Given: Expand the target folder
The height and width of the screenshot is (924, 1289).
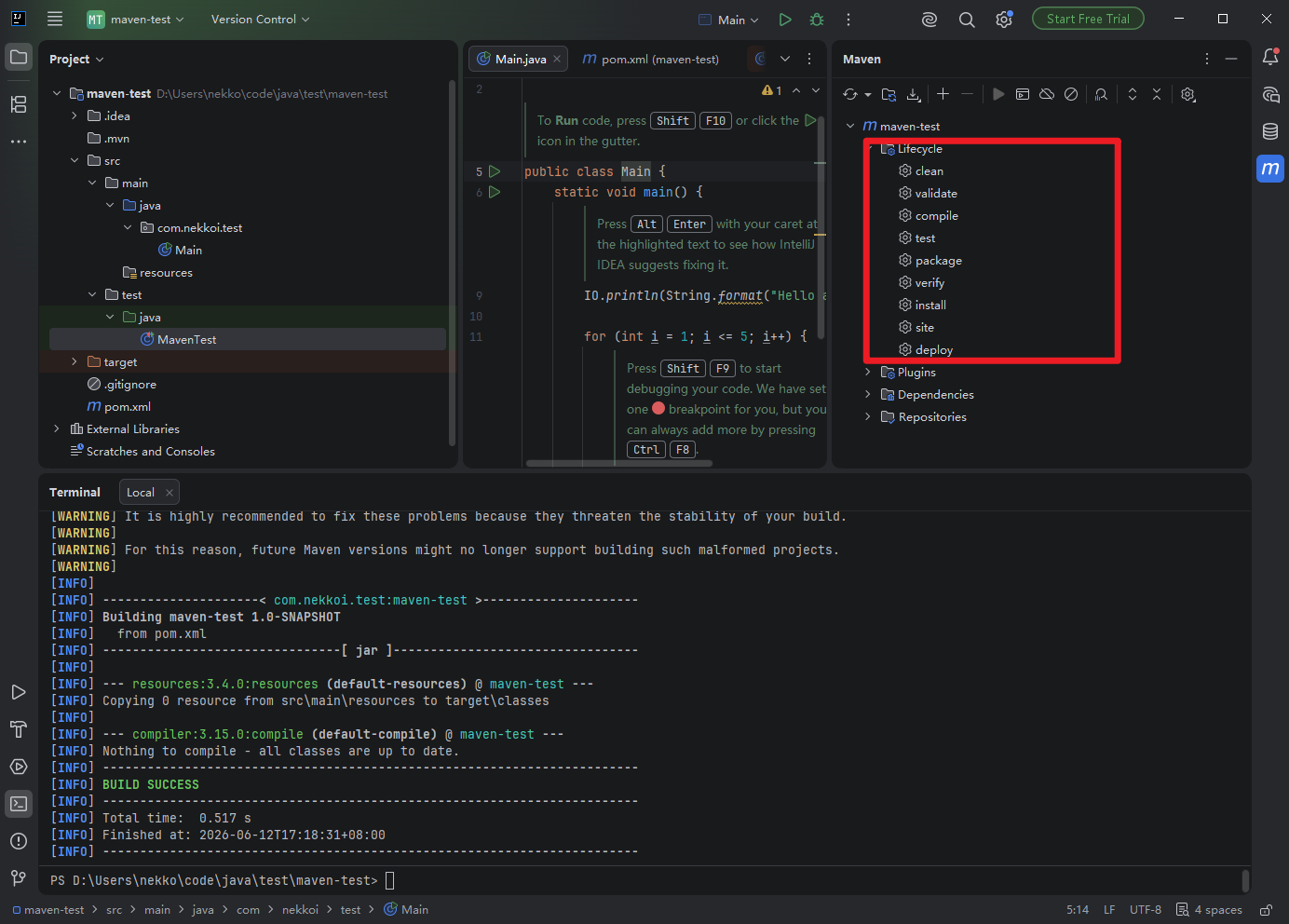Looking at the screenshot, I should pyautogui.click(x=75, y=361).
